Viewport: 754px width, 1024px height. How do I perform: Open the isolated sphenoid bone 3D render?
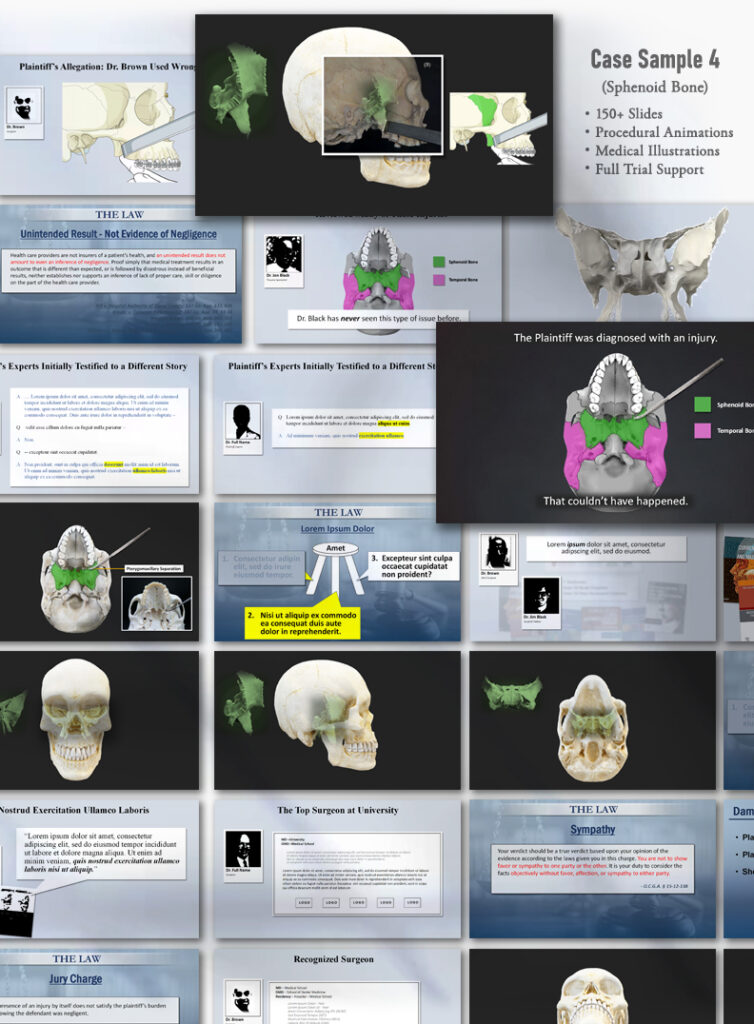642,263
